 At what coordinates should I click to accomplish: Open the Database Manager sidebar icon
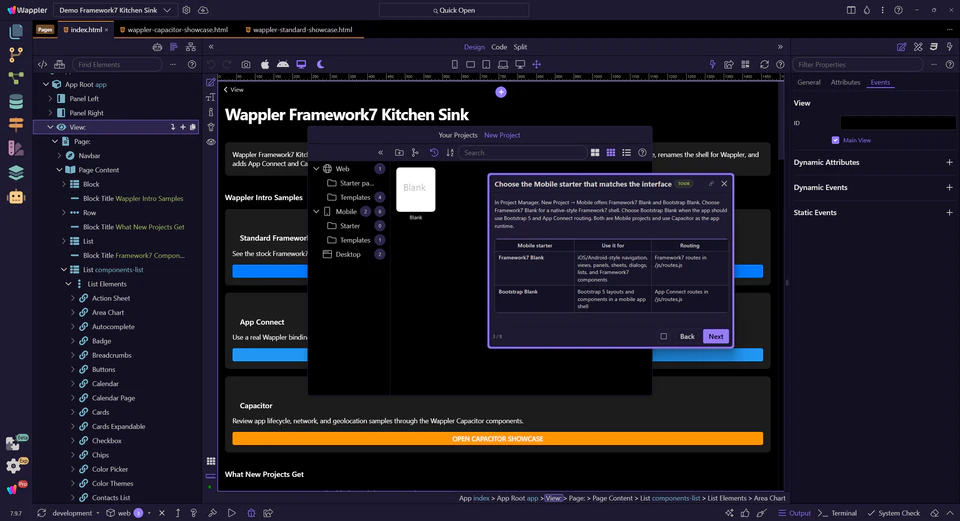(16, 102)
